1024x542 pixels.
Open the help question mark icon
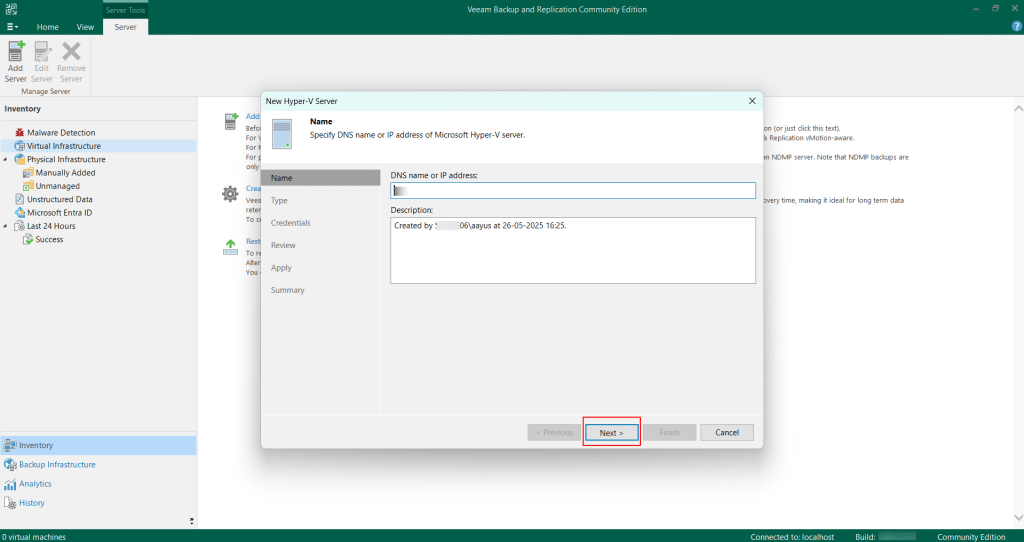click(x=1016, y=26)
